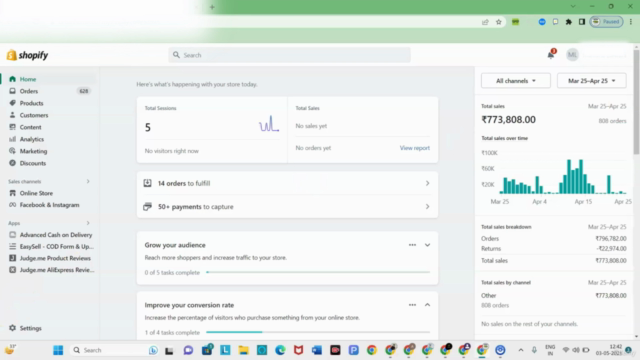Image resolution: width=640 pixels, height=360 pixels.
Task: Click the Total Sessions sparkline graph
Action: (x=269, y=124)
